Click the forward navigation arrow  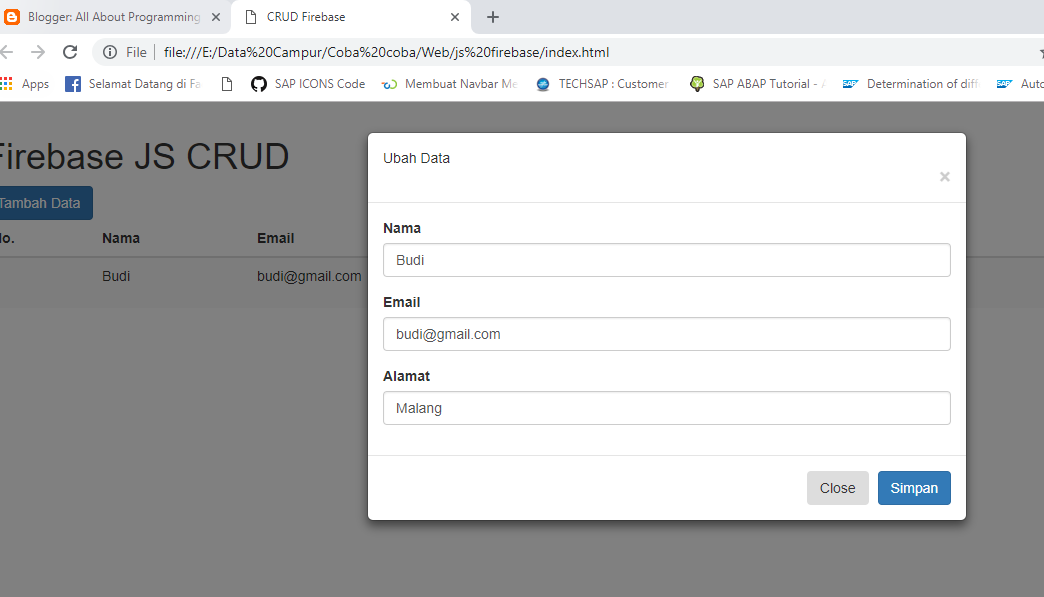coord(37,51)
